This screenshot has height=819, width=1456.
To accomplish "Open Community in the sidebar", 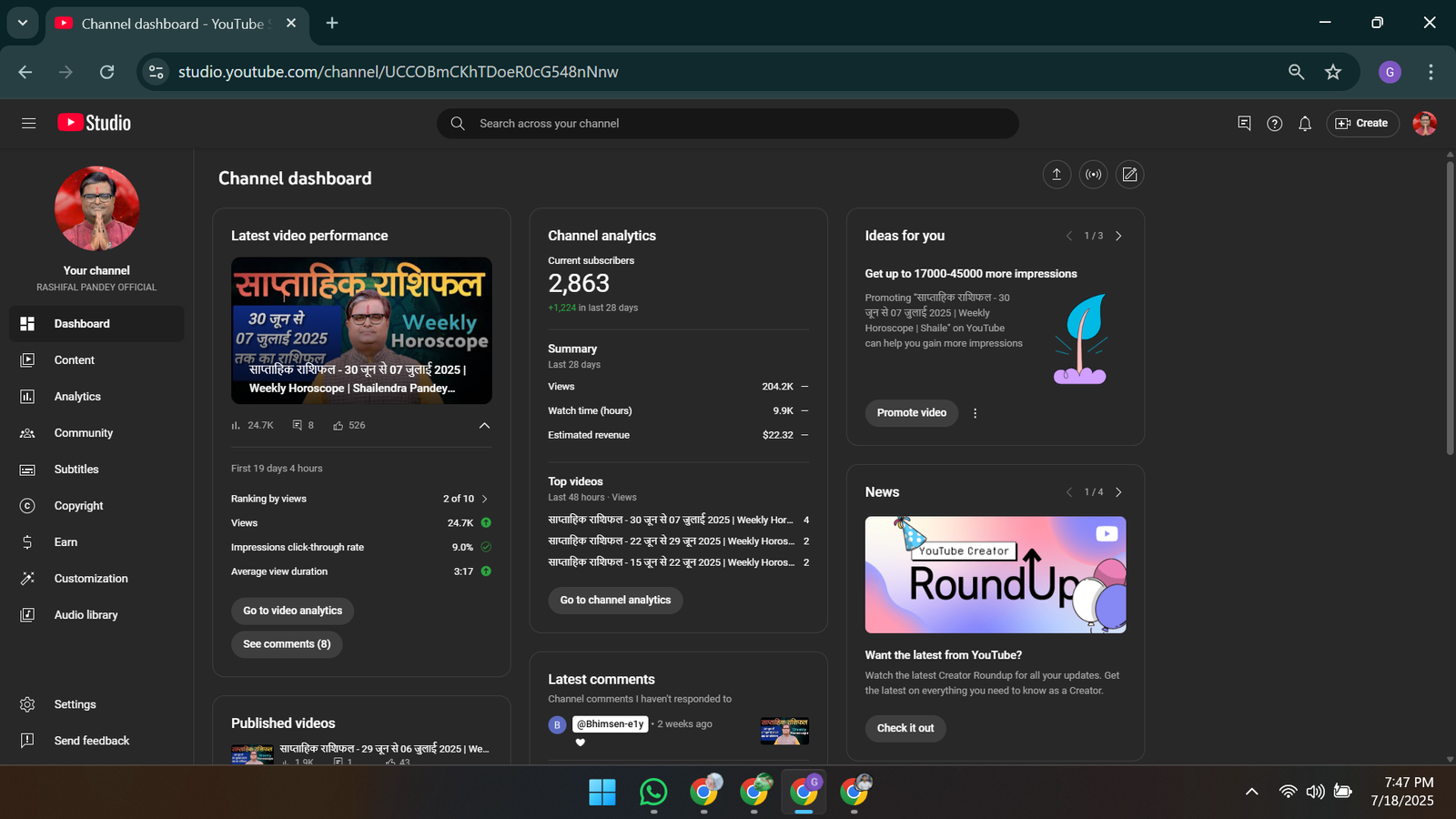I will (x=96, y=433).
